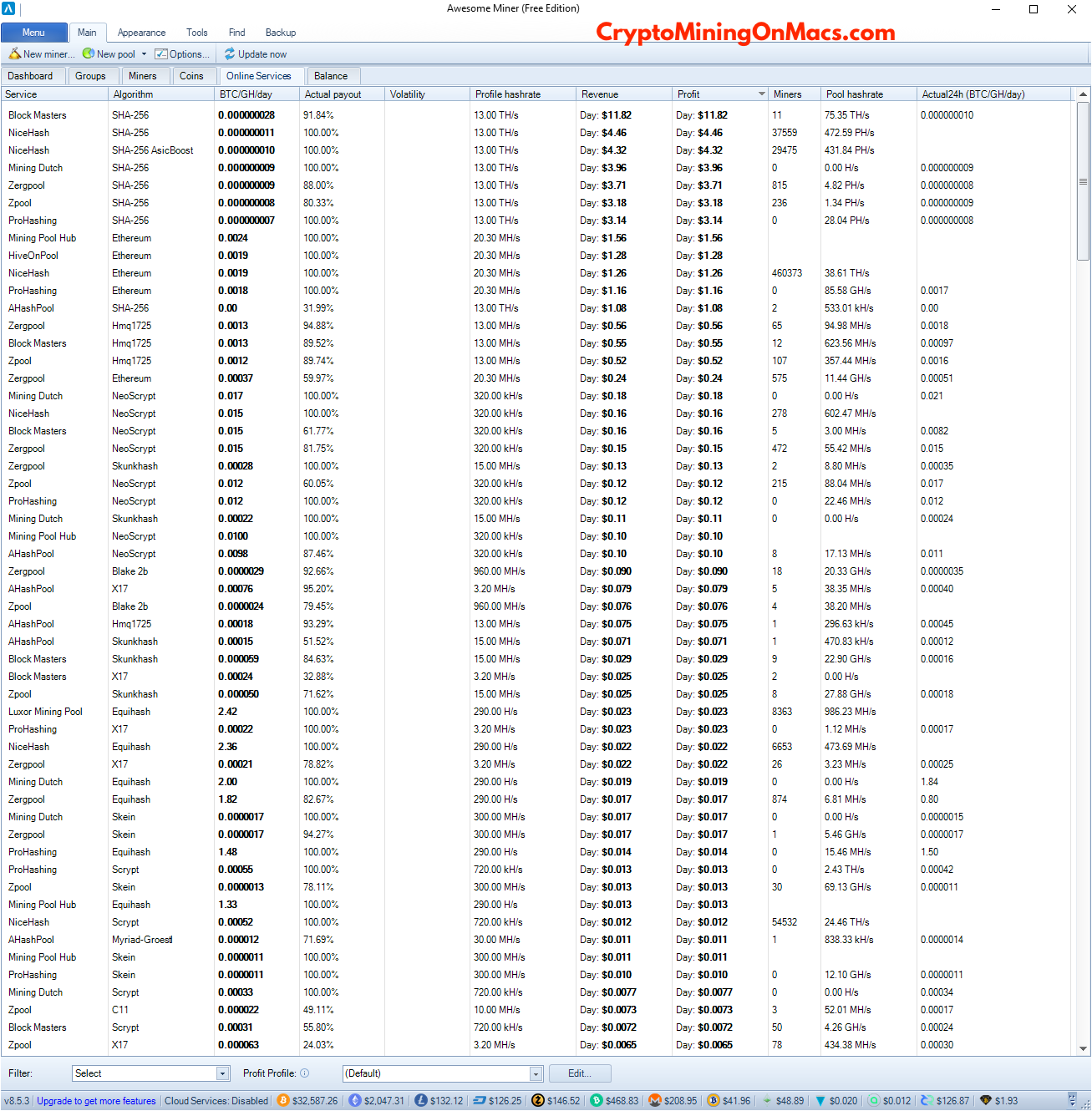Click the blue V coin icon showing $0.020
The height and width of the screenshot is (1111, 1092).
pos(820,1101)
